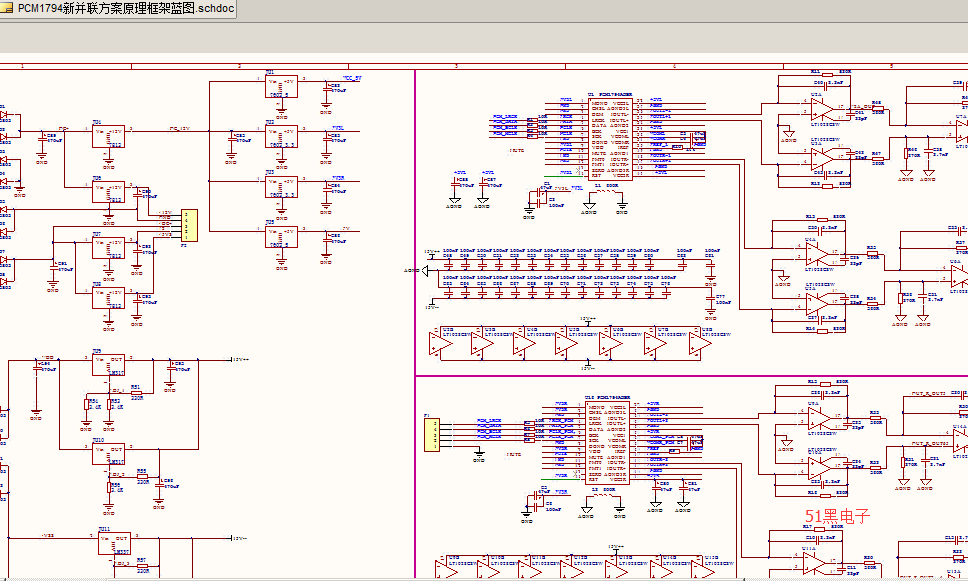Click the VCC_5V net label

click(x=352, y=77)
